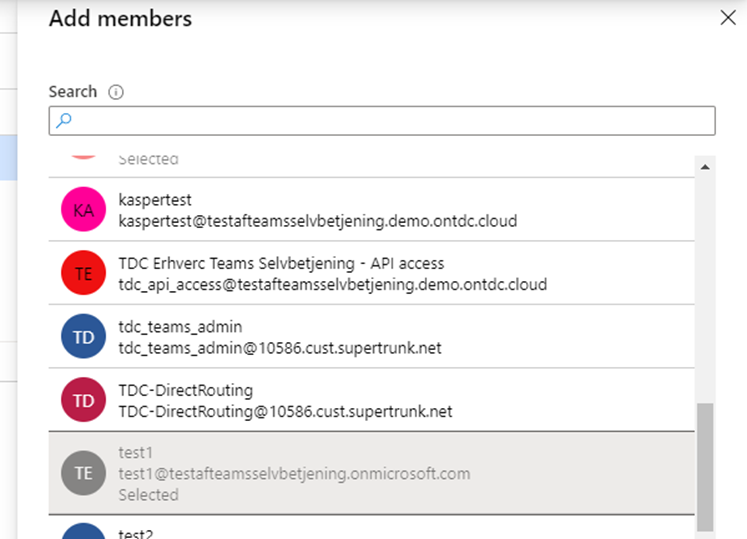Close the Add members panel

pyautogui.click(x=727, y=18)
